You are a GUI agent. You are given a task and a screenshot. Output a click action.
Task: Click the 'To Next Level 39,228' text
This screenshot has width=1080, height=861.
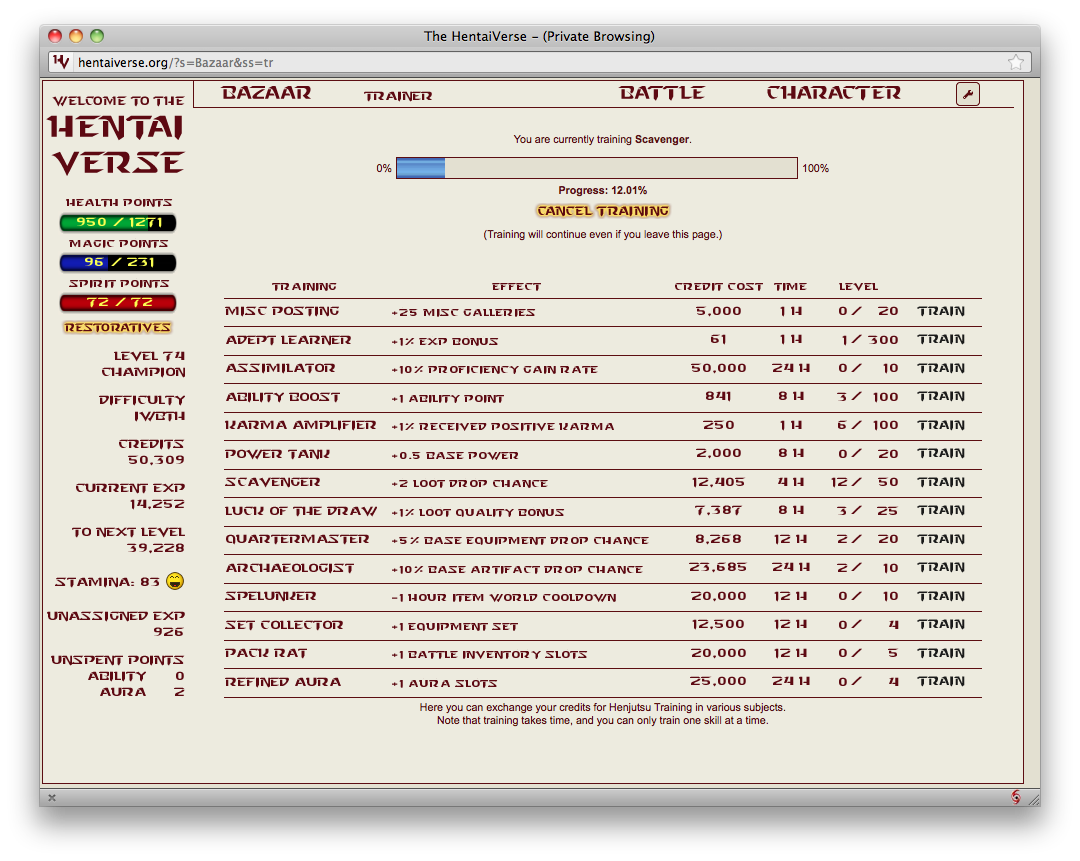pyautogui.click(x=128, y=540)
